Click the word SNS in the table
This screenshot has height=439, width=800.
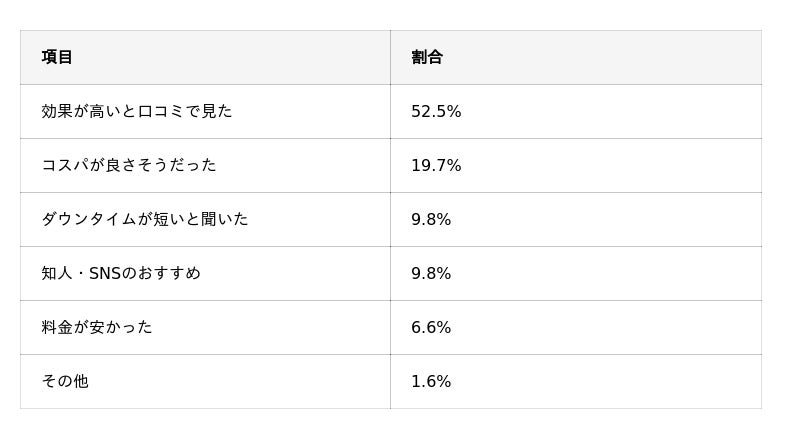104,273
